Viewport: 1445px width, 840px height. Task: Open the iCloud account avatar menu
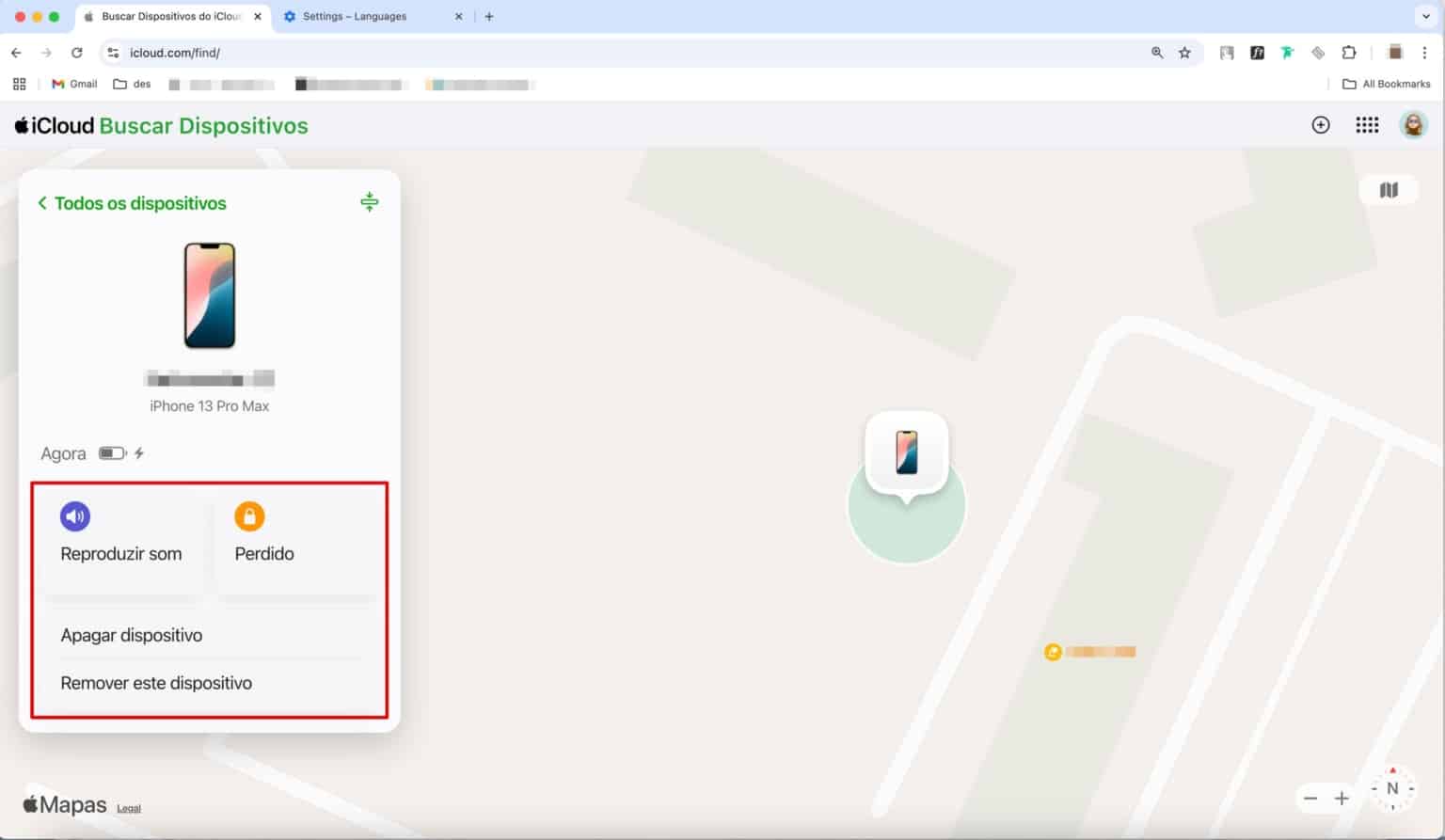pos(1413,124)
